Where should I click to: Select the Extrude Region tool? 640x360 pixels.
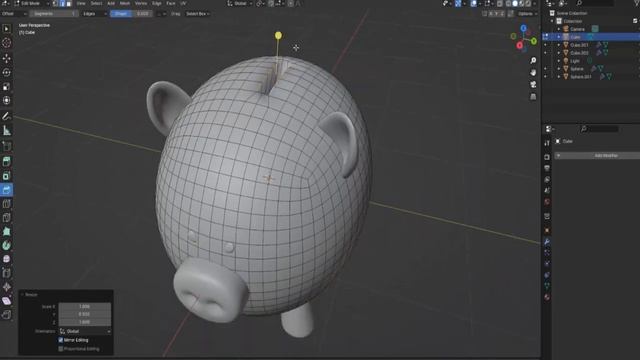coord(7,162)
